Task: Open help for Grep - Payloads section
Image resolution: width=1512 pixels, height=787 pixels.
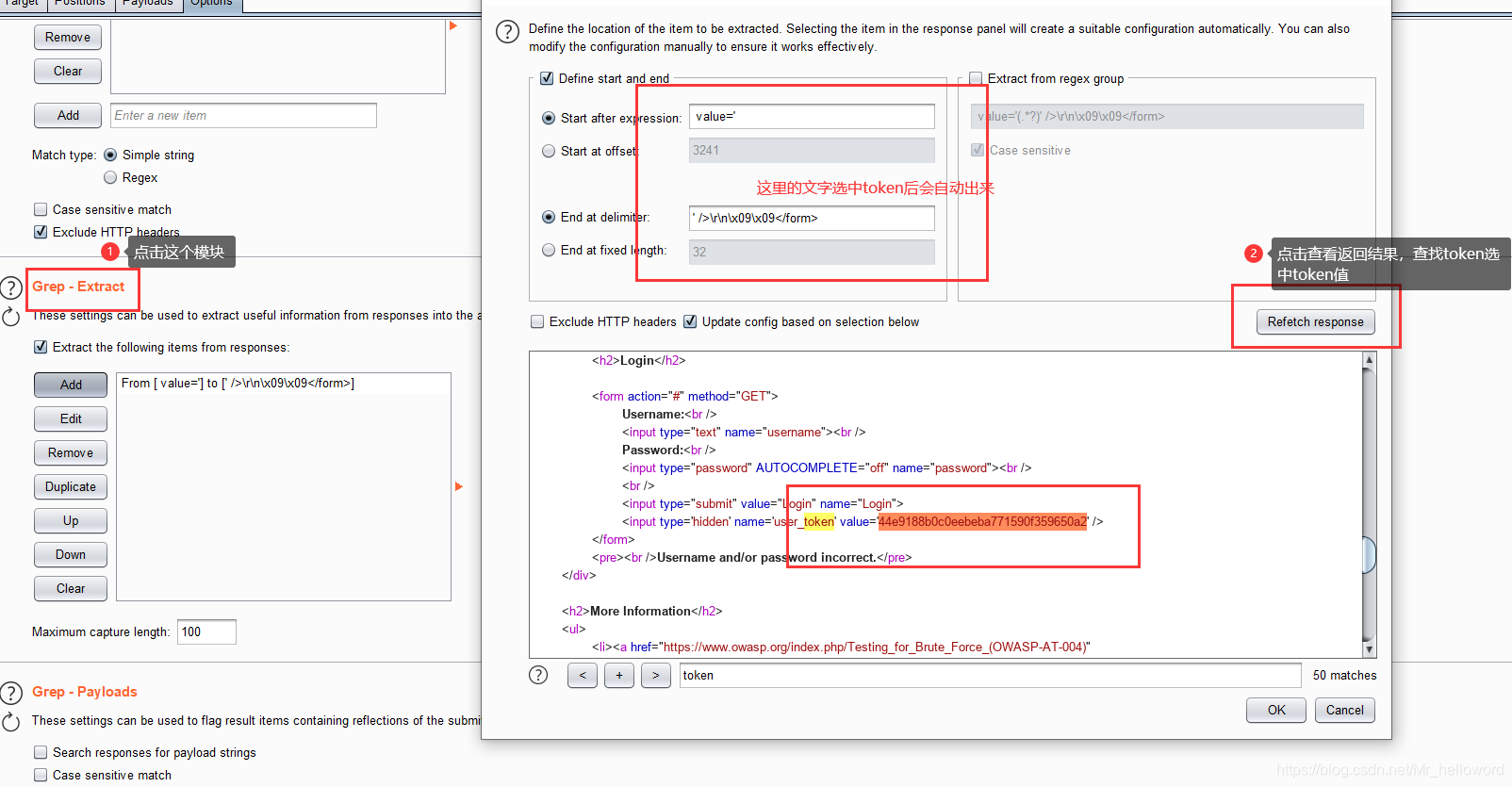Action: [x=10, y=694]
